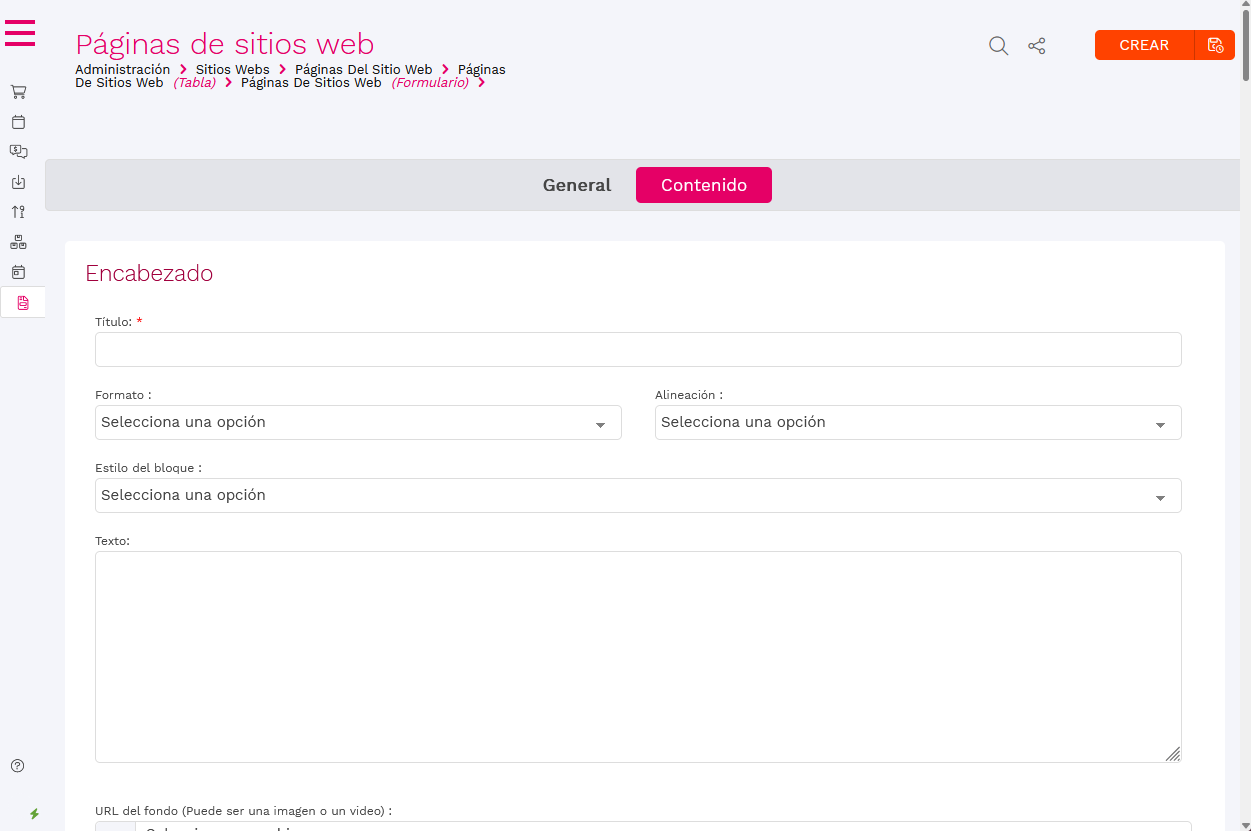1251x831 pixels.
Task: Click inside the Texto text area
Action: pos(637,656)
